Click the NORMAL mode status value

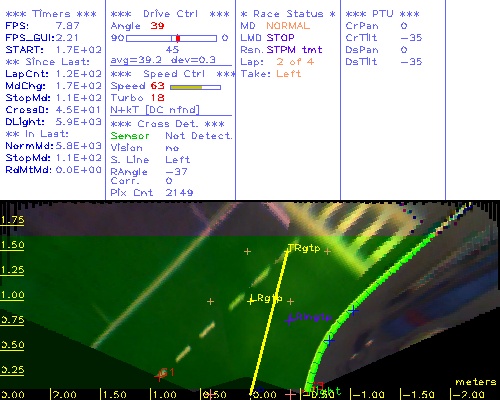(288, 26)
